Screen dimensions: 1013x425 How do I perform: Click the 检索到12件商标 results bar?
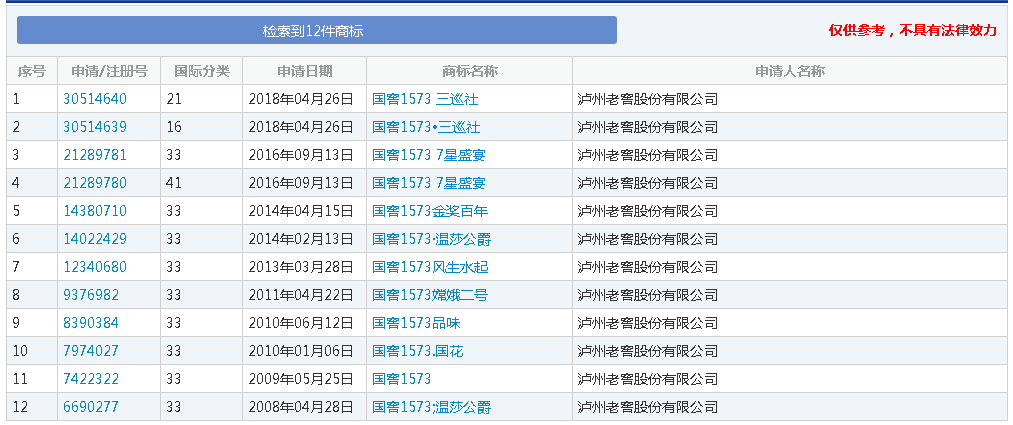317,30
